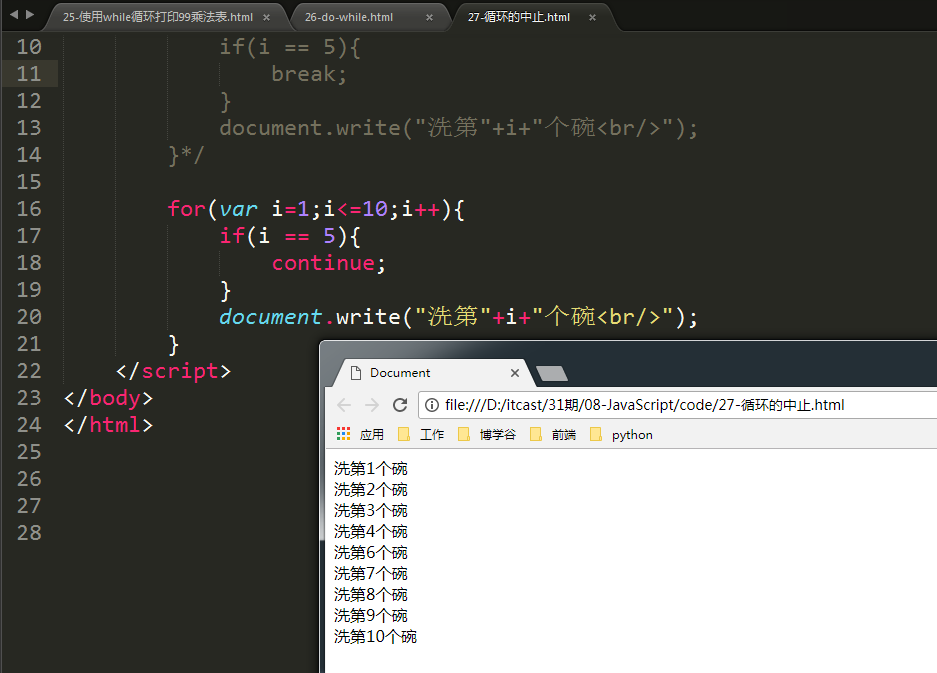Image resolution: width=937 pixels, height=673 pixels.
Task: Click line number 11 in the gutter
Action: 29,74
